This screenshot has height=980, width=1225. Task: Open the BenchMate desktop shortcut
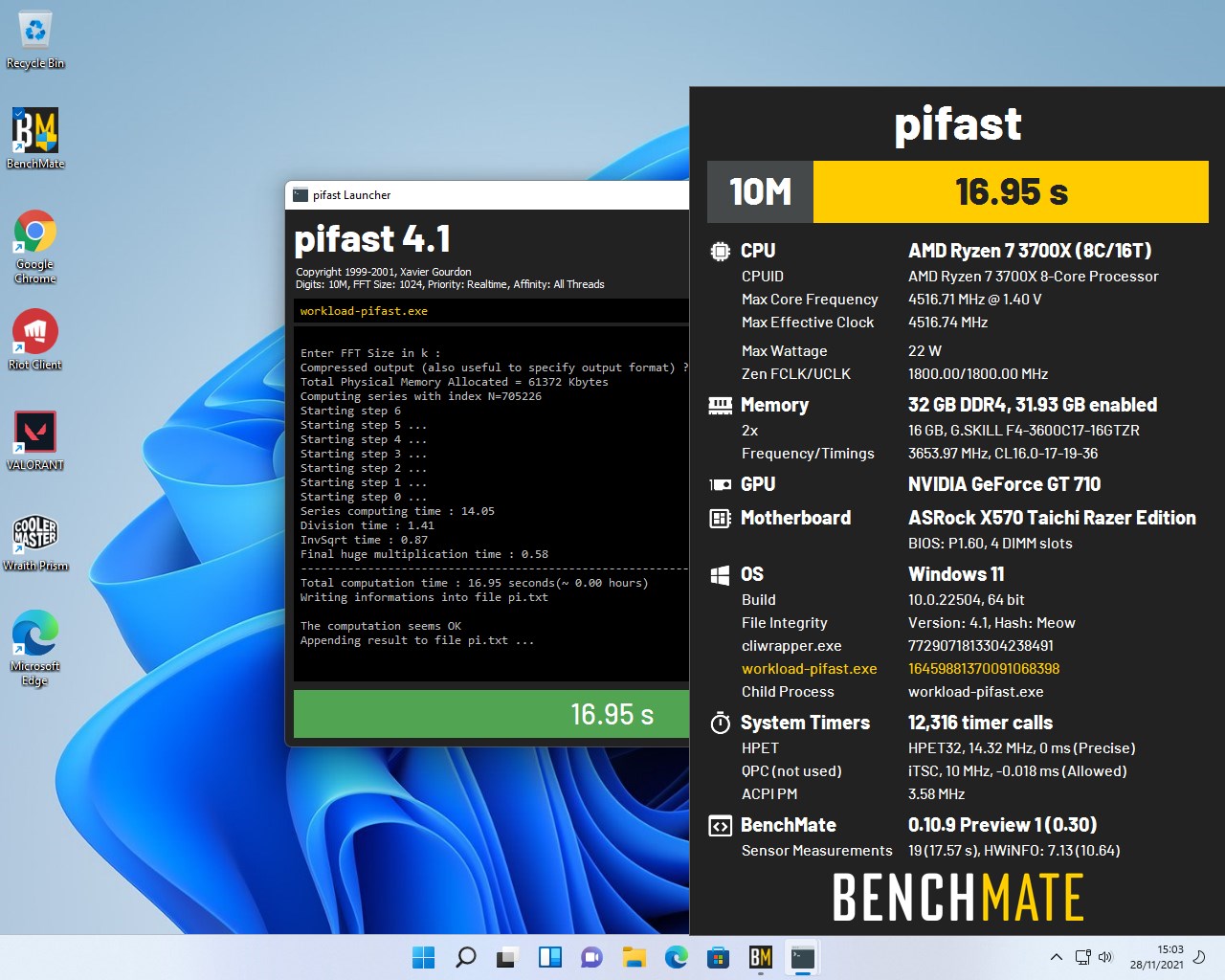coord(35,138)
